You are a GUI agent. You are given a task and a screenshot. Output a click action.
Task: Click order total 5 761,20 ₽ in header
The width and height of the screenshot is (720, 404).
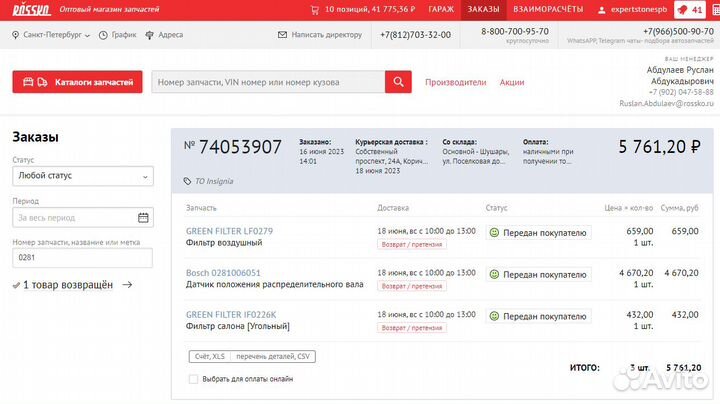[x=659, y=147]
